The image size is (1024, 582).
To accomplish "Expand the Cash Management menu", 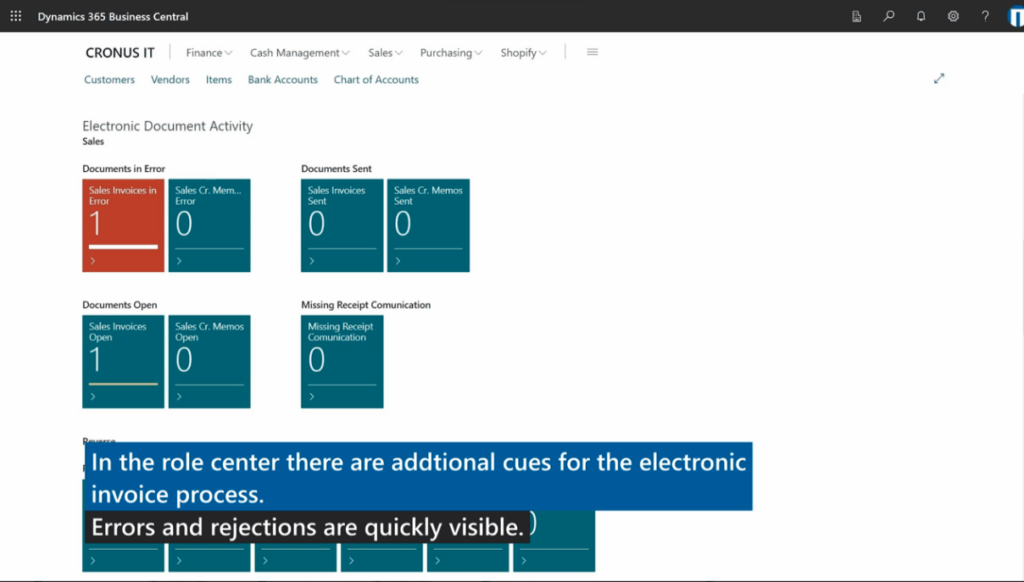I will [x=299, y=53].
